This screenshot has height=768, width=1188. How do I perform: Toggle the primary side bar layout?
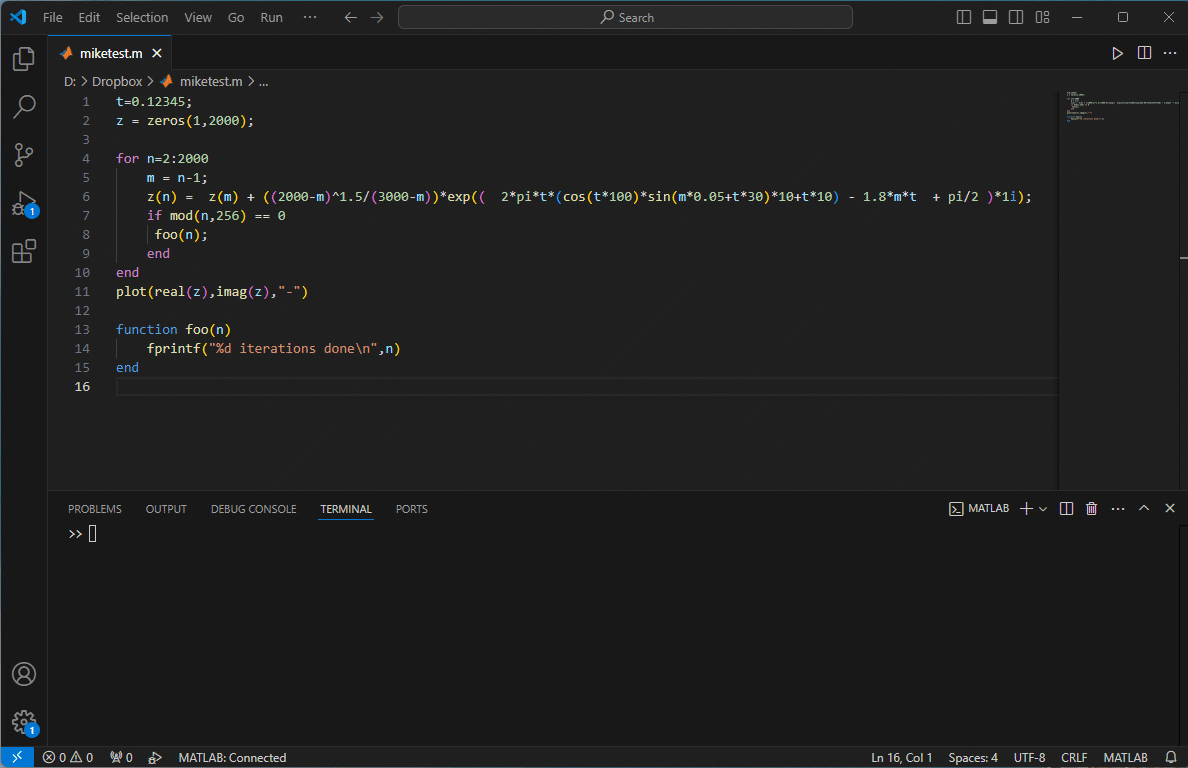(x=964, y=17)
